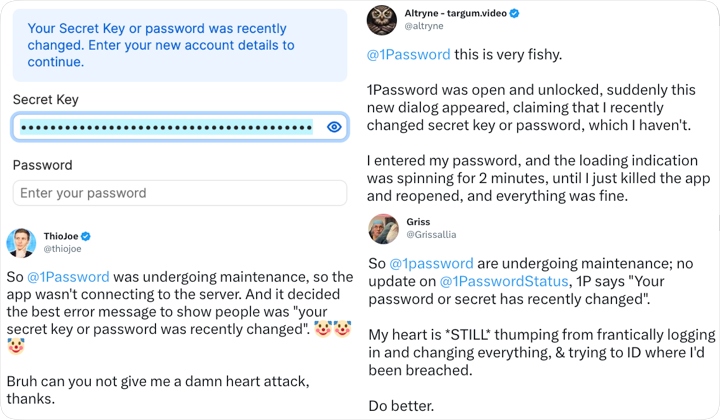Click the Griss display name
The width and height of the screenshot is (720, 420).
(x=419, y=221)
